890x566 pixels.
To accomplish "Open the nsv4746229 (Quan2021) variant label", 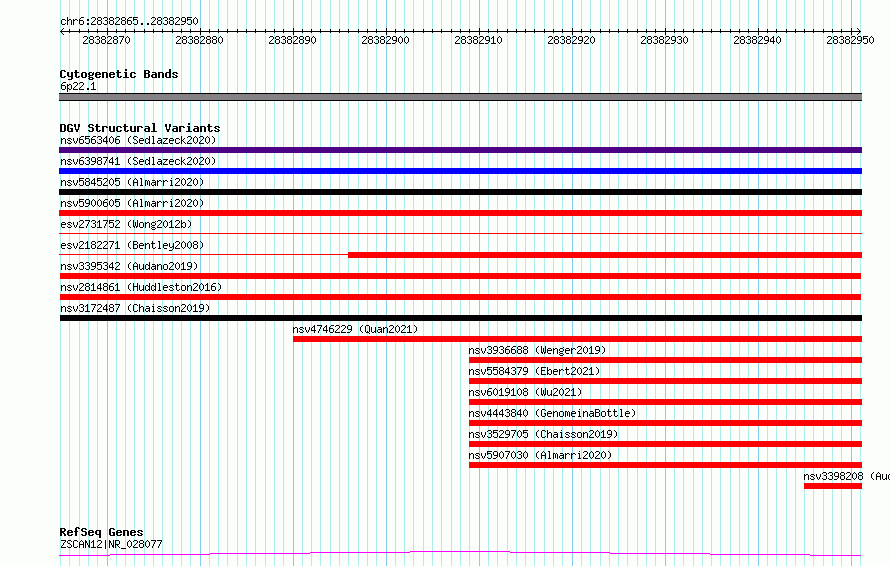I will [355, 329].
